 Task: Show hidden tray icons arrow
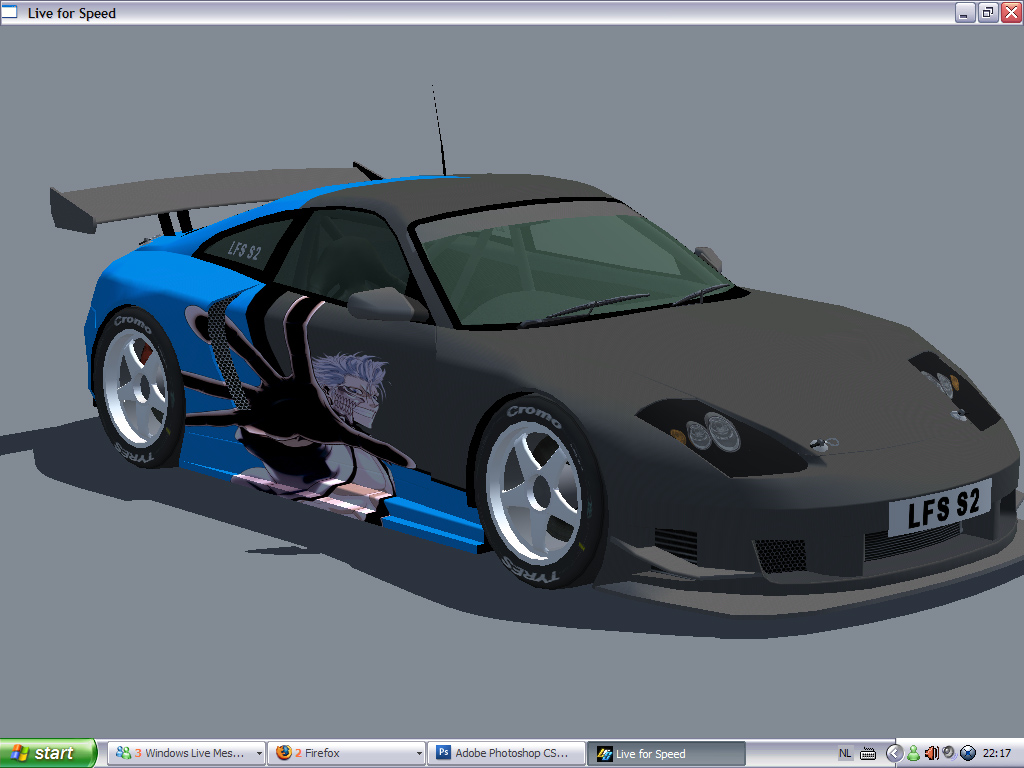coord(894,754)
